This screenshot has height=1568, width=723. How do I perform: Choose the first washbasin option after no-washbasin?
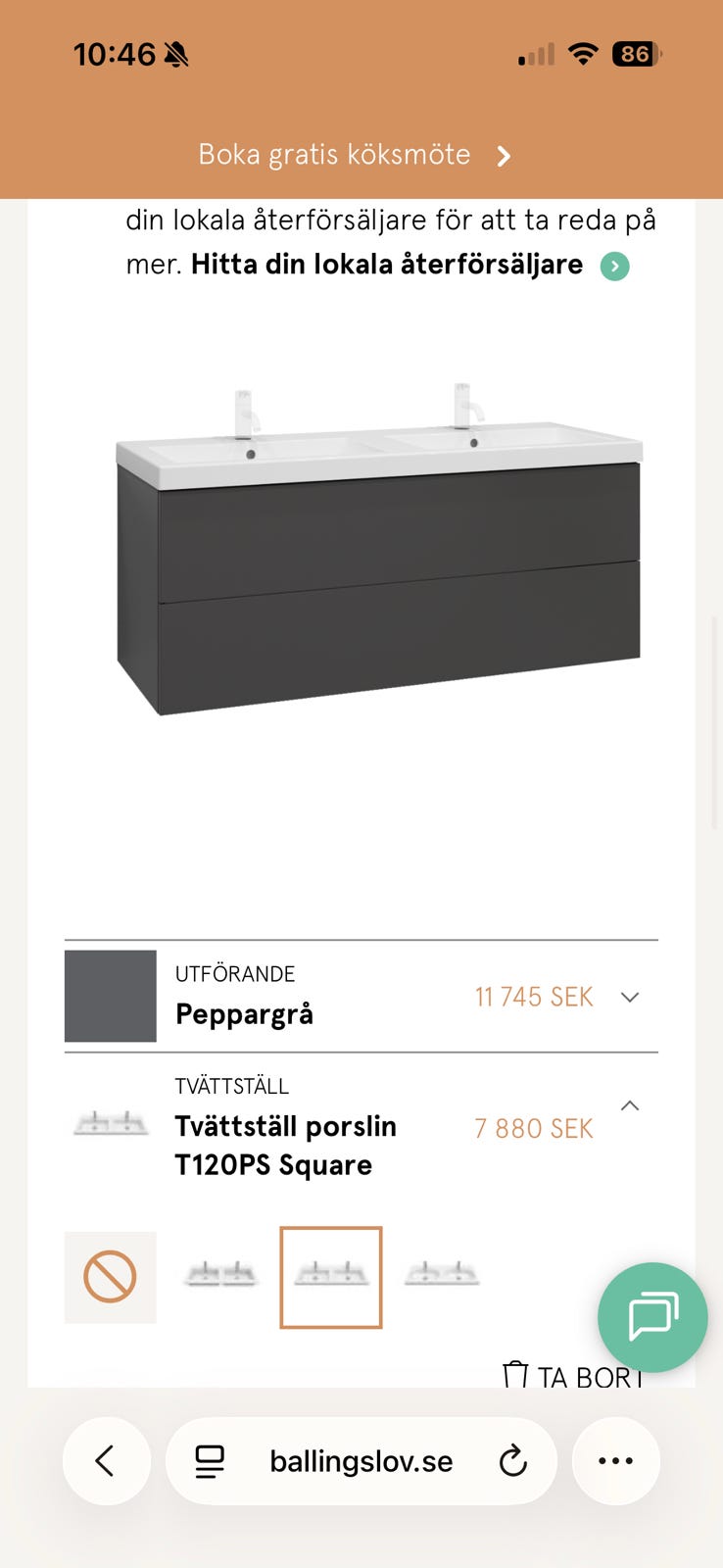click(220, 1275)
